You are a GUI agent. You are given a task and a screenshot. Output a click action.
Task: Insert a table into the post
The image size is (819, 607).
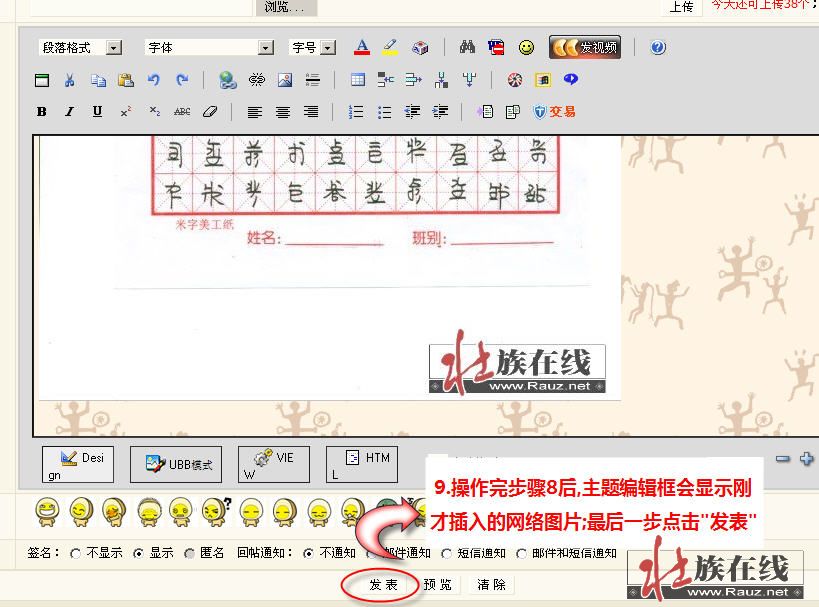pyautogui.click(x=357, y=80)
